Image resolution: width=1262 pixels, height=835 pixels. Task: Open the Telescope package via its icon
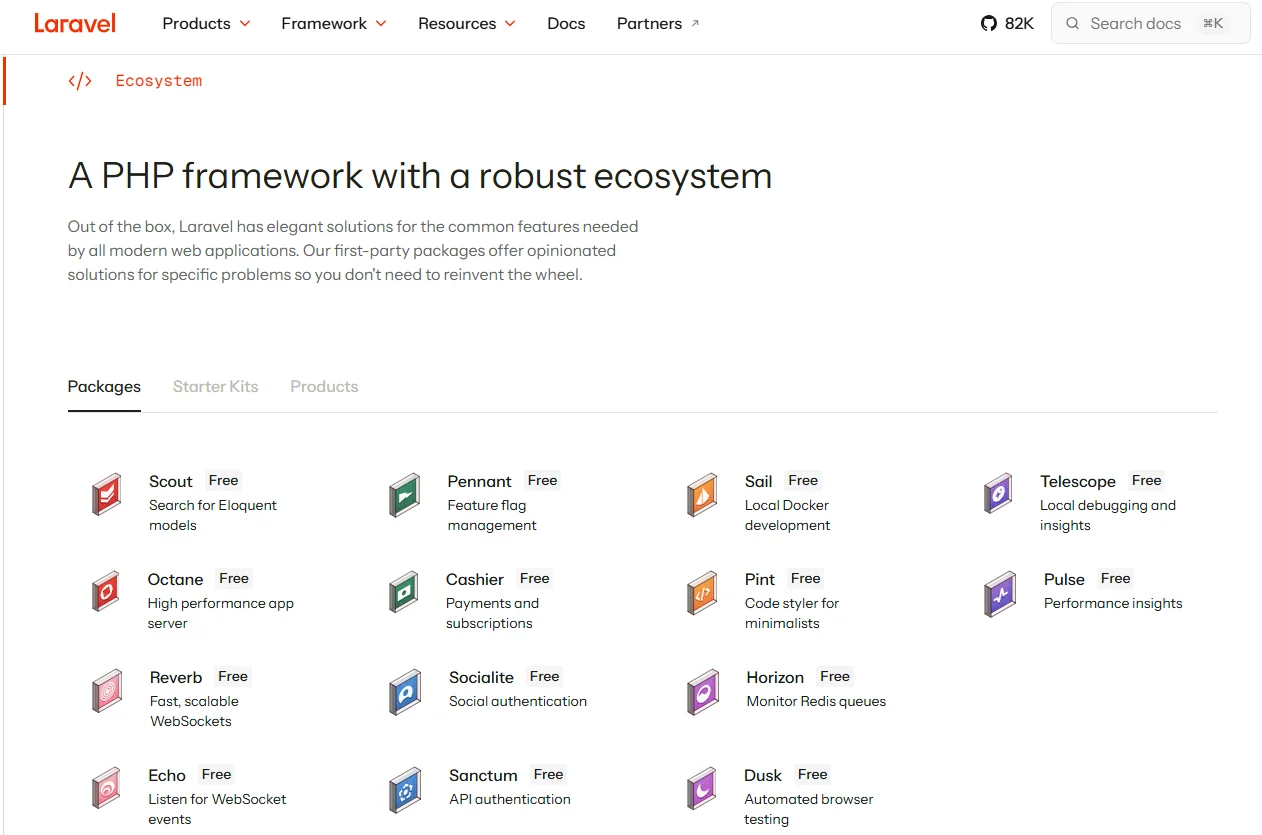(999, 493)
